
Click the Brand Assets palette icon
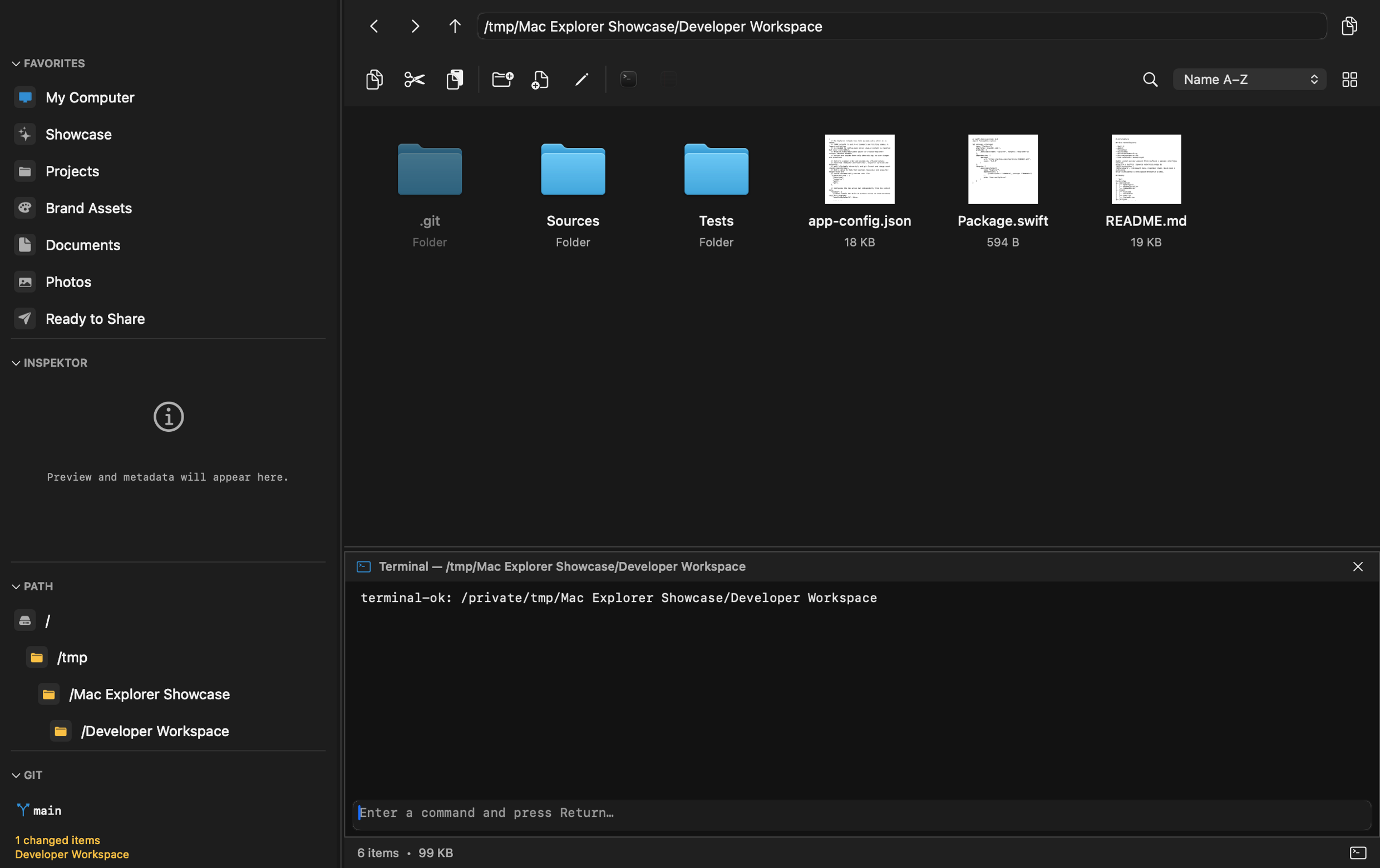pos(24,208)
